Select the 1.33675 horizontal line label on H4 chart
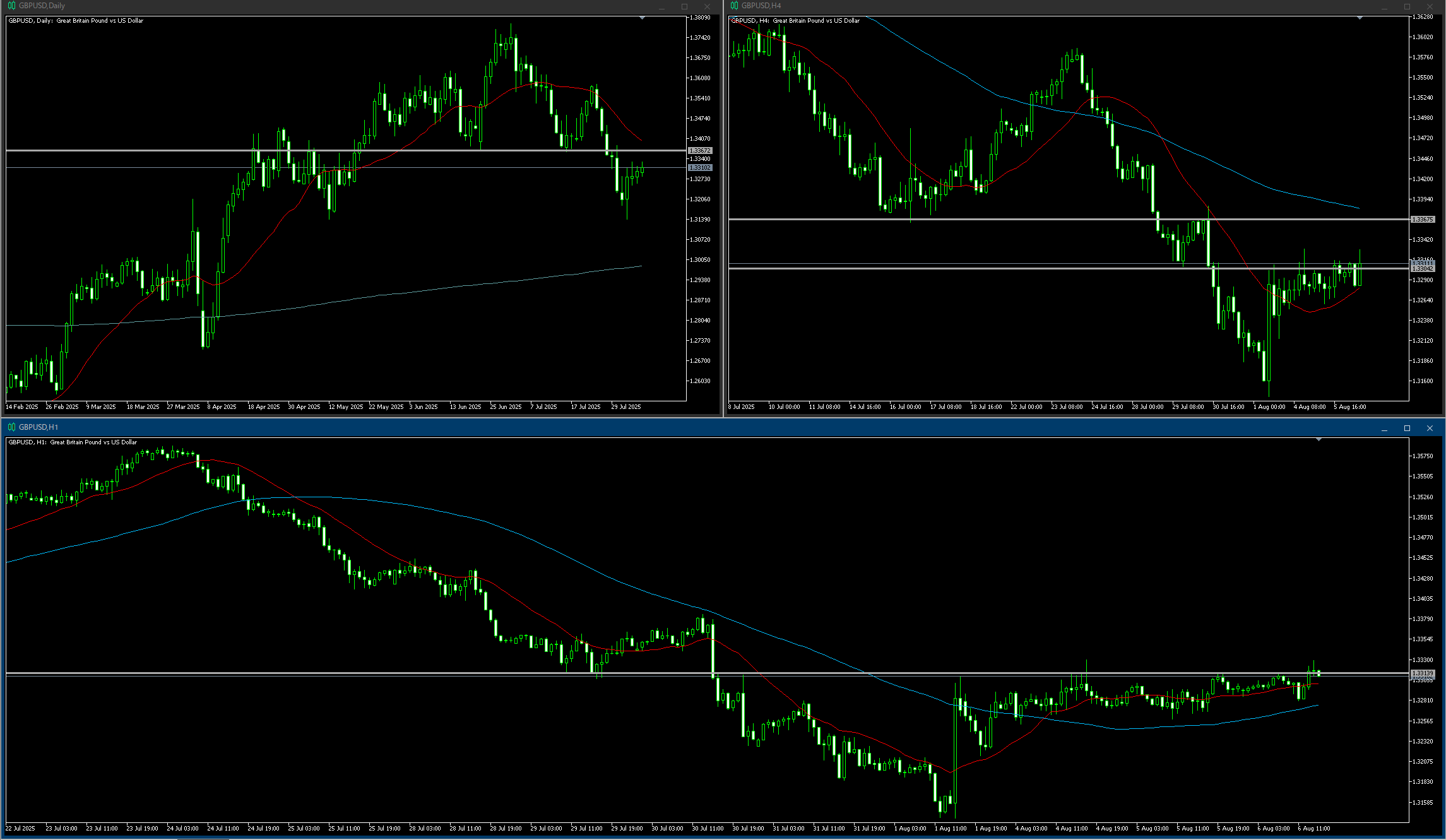Screen dimensions: 1446x840 [1423, 220]
